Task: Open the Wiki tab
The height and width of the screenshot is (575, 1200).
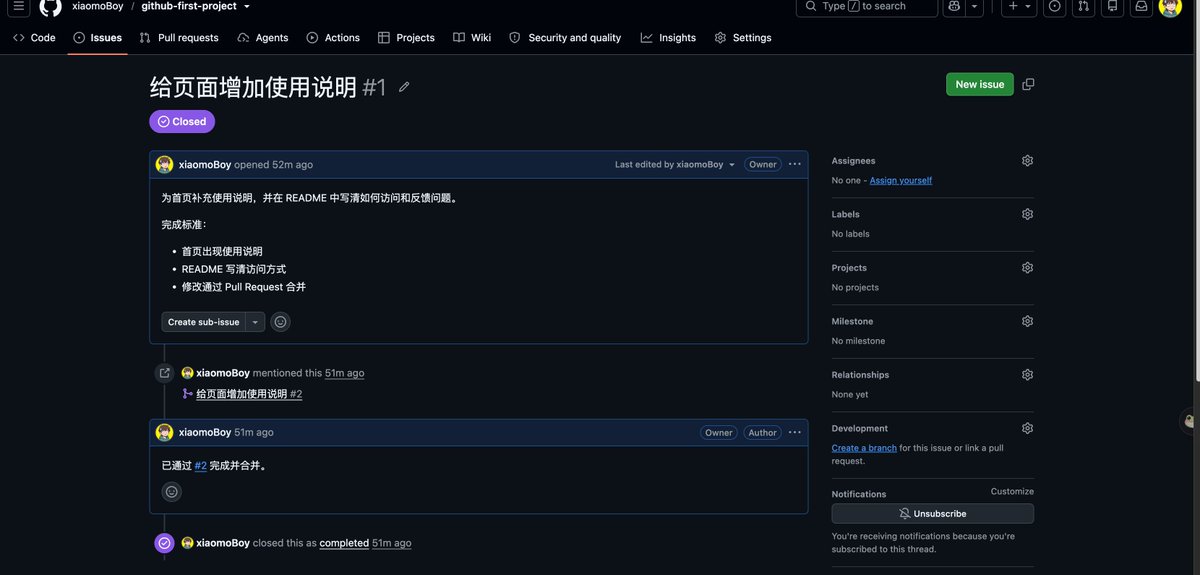Action: pyautogui.click(x=472, y=38)
